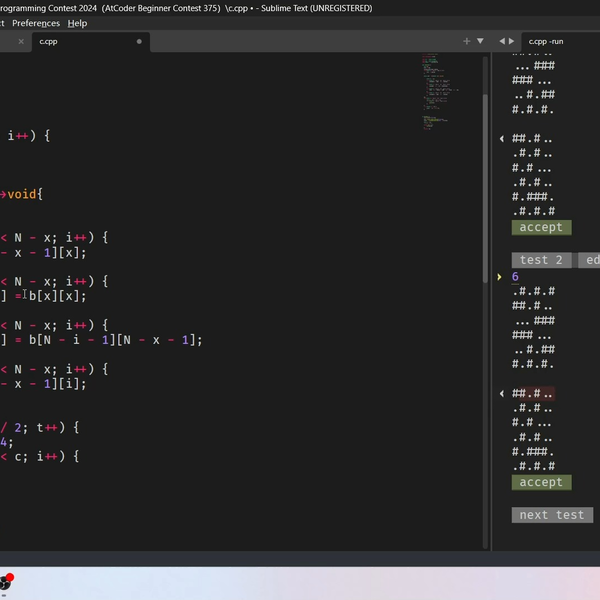Open the Preferences menu
The height and width of the screenshot is (600, 600).
35,23
